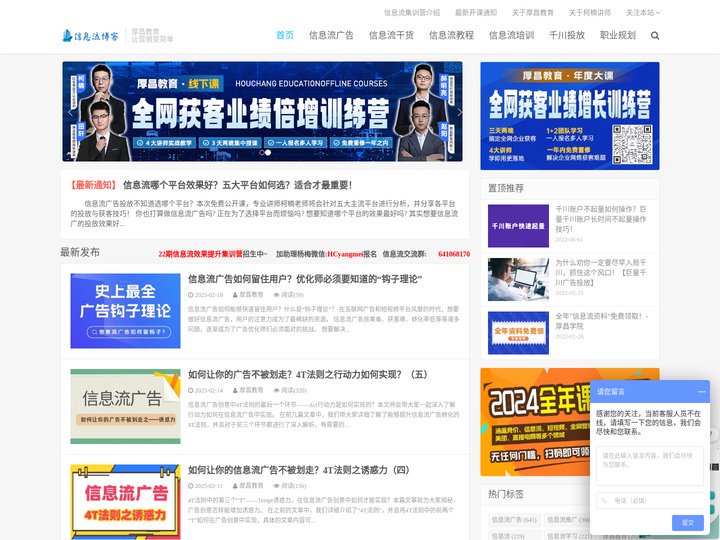Click the date 2025-02-11 under 诱惑力 article

[209, 486]
